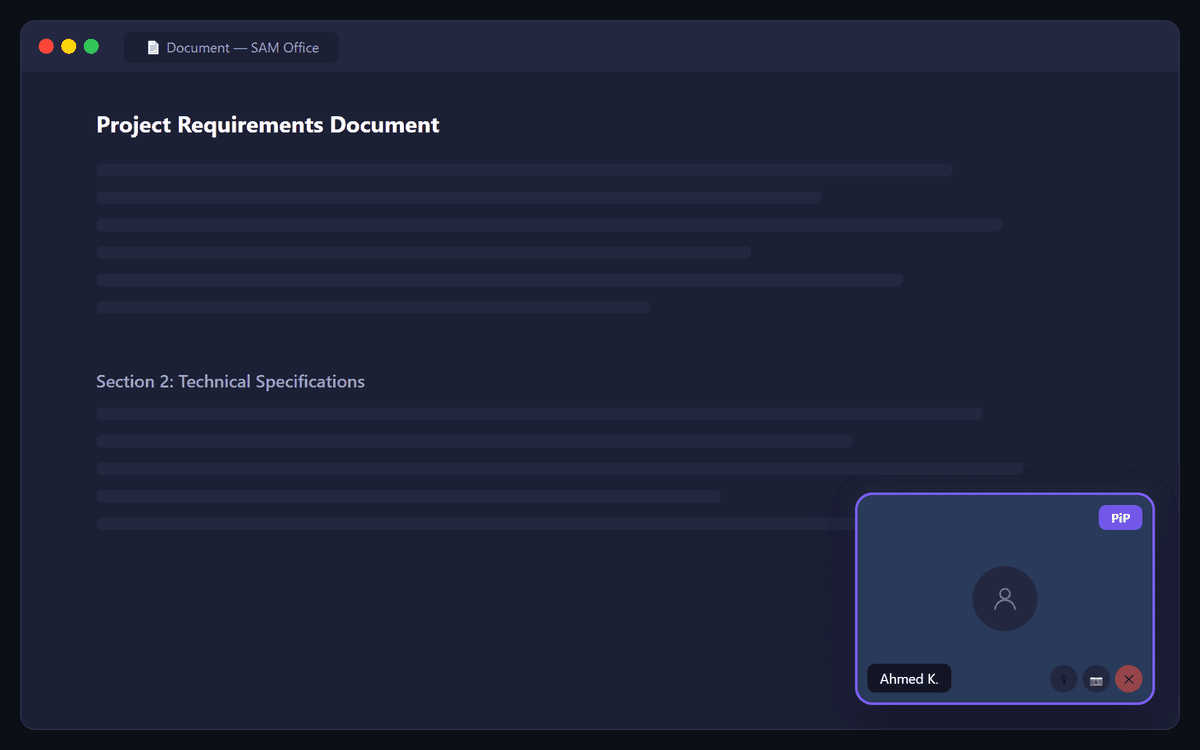Click Ahmed K.'s avatar placeholder icon
This screenshot has width=1200, height=750.
coord(1004,599)
